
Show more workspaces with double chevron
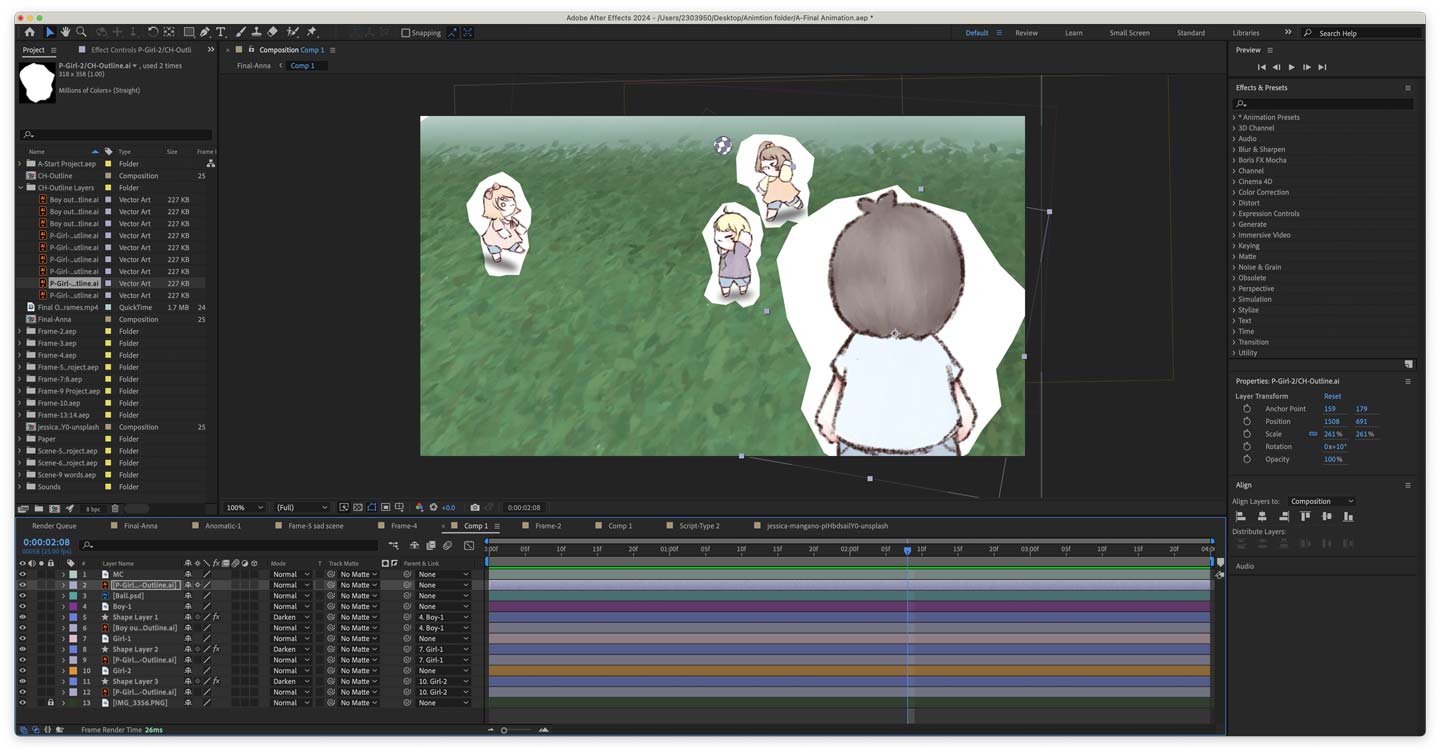point(1288,33)
